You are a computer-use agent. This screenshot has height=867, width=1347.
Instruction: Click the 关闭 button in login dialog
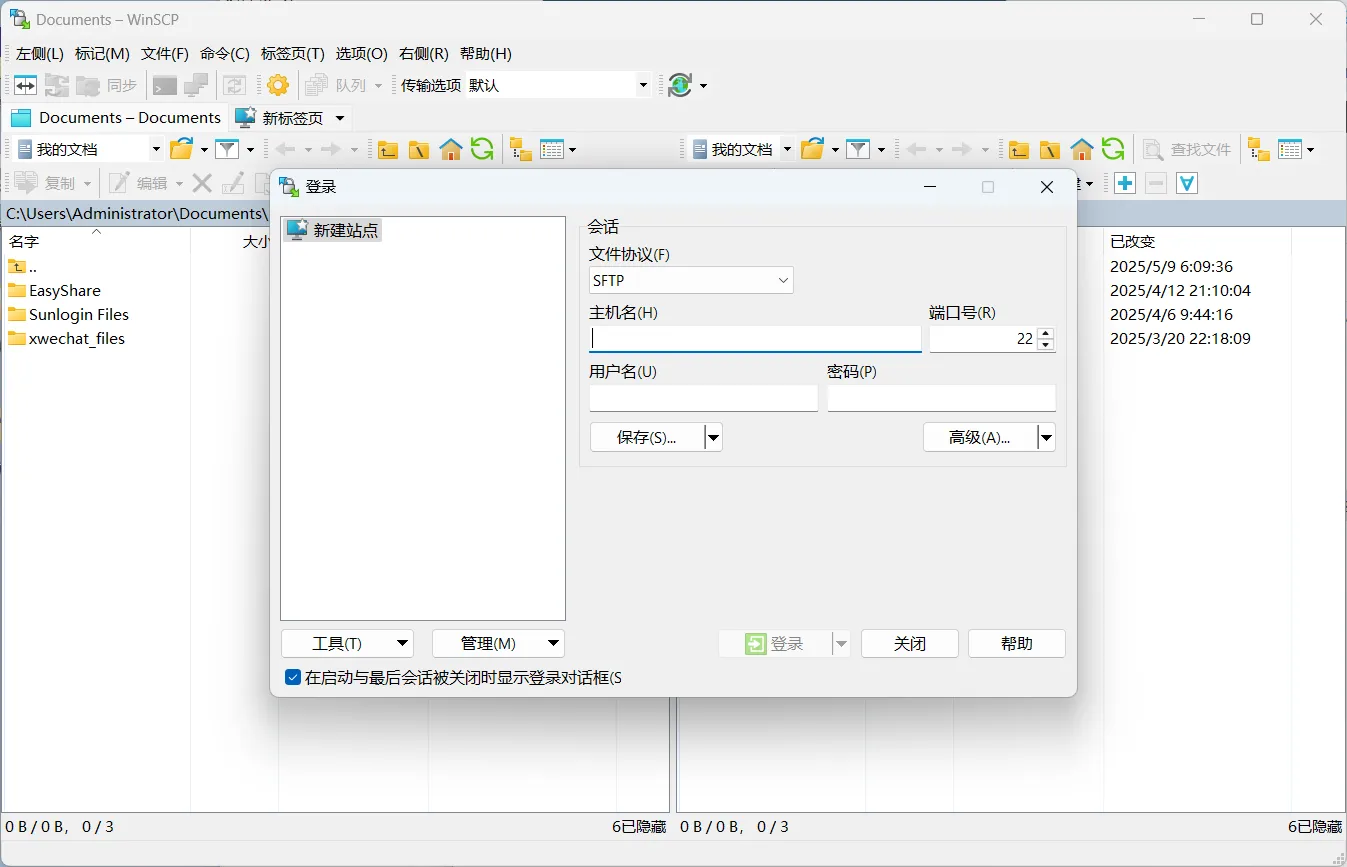click(x=910, y=643)
